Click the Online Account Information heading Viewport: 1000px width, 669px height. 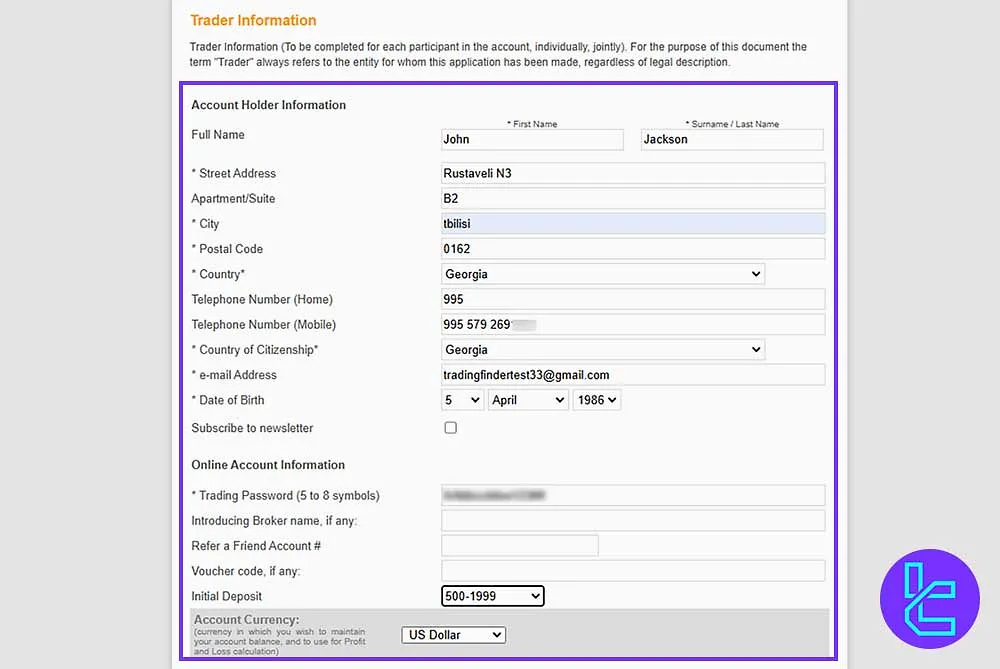tap(268, 465)
